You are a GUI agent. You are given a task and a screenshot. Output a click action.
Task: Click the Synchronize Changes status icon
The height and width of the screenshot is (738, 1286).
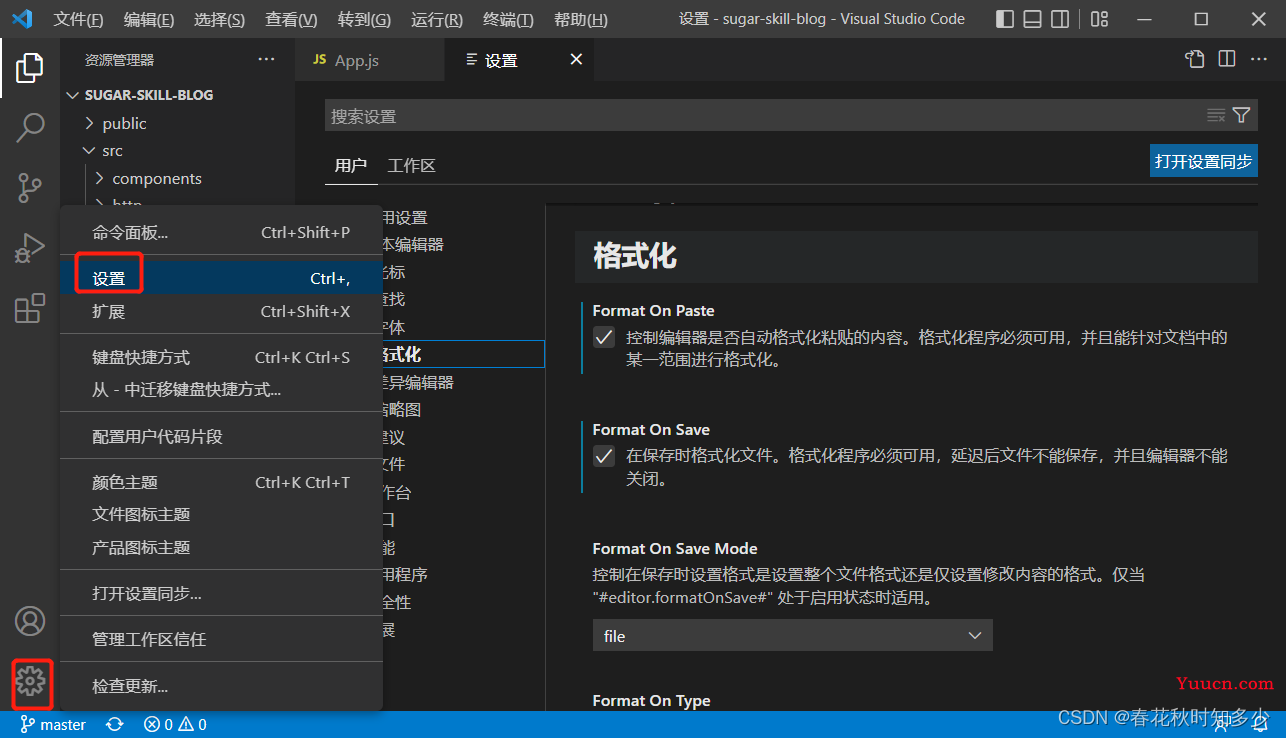point(115,724)
